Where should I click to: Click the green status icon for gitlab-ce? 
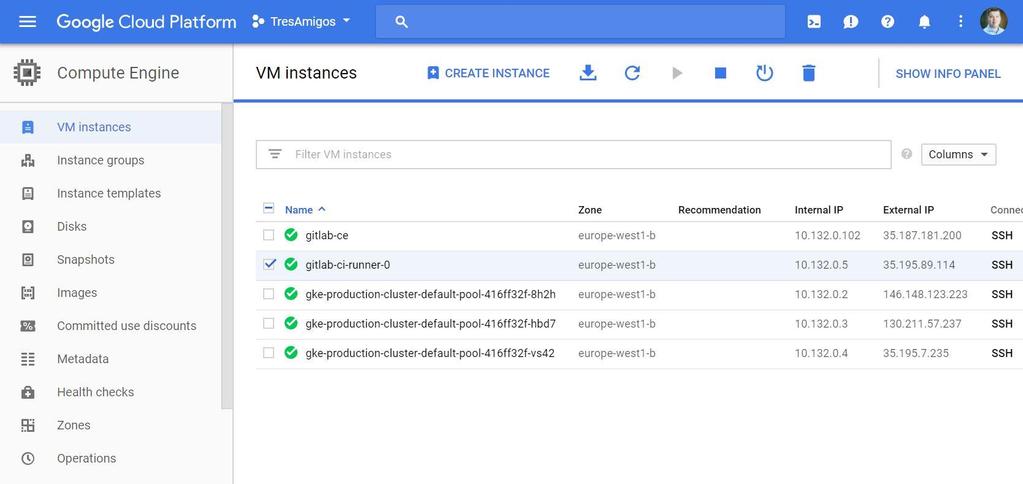291,235
